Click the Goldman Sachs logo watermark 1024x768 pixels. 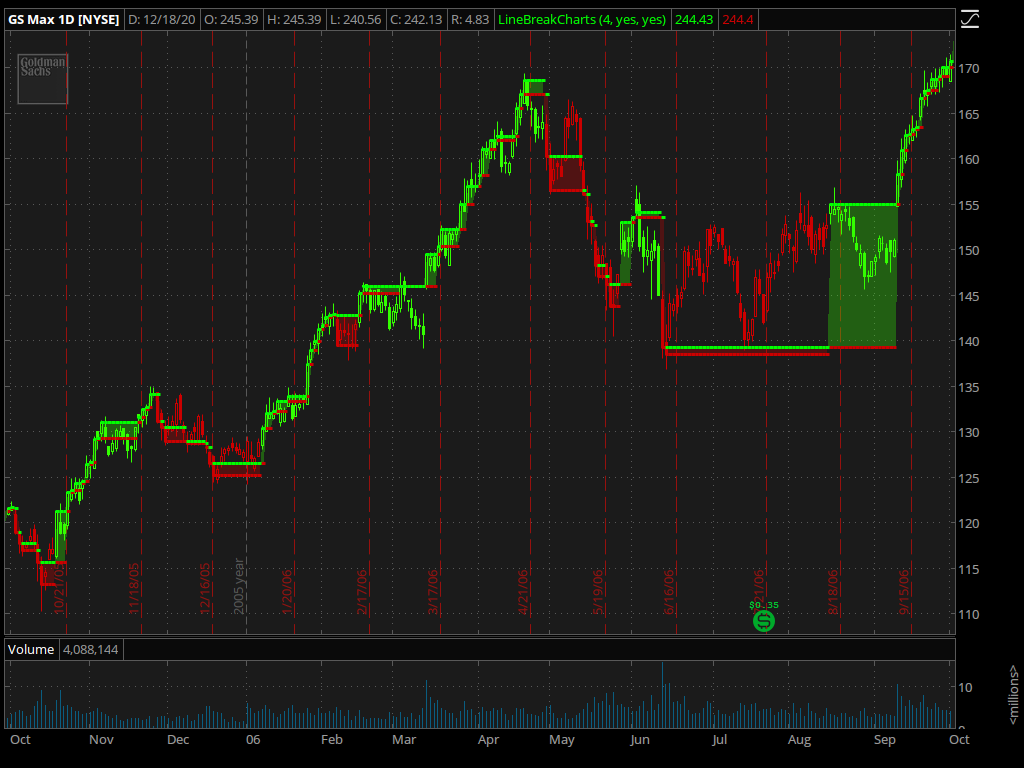(x=41, y=78)
